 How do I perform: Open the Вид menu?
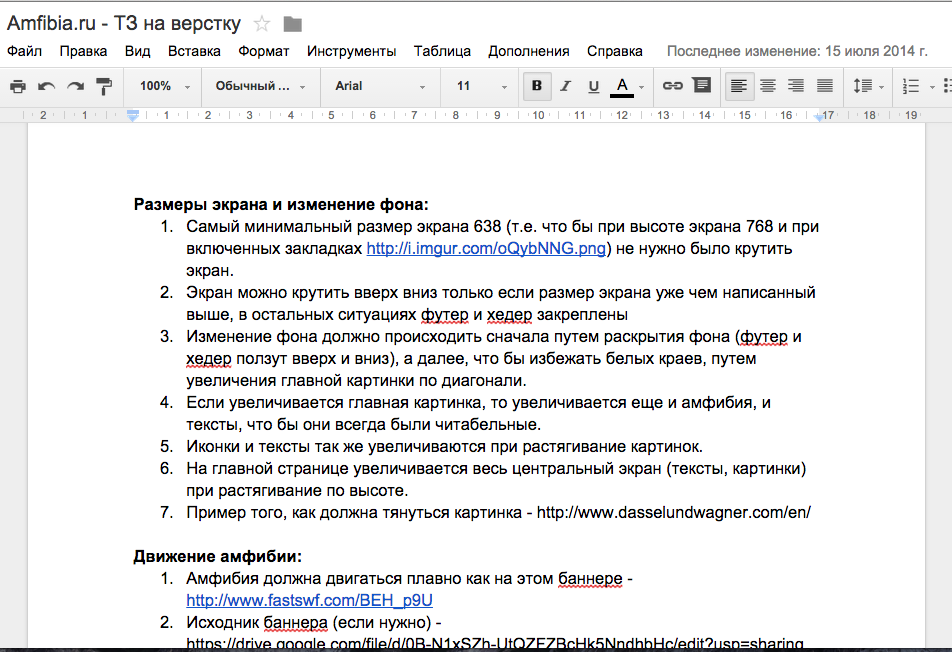[x=137, y=51]
